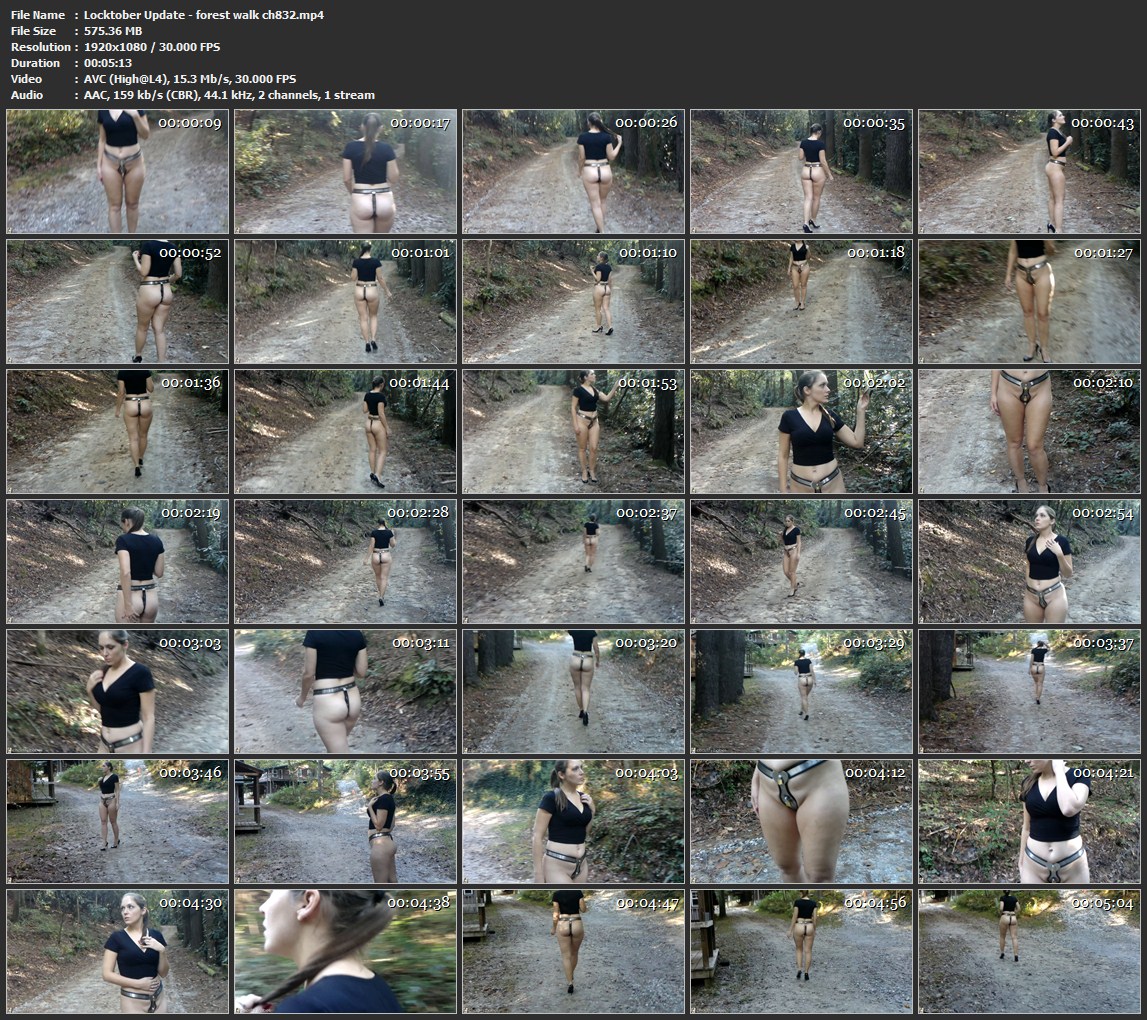The height and width of the screenshot is (1020, 1147).
Task: Open the thumbnail marked 00:01:10
Action: pos(574,301)
